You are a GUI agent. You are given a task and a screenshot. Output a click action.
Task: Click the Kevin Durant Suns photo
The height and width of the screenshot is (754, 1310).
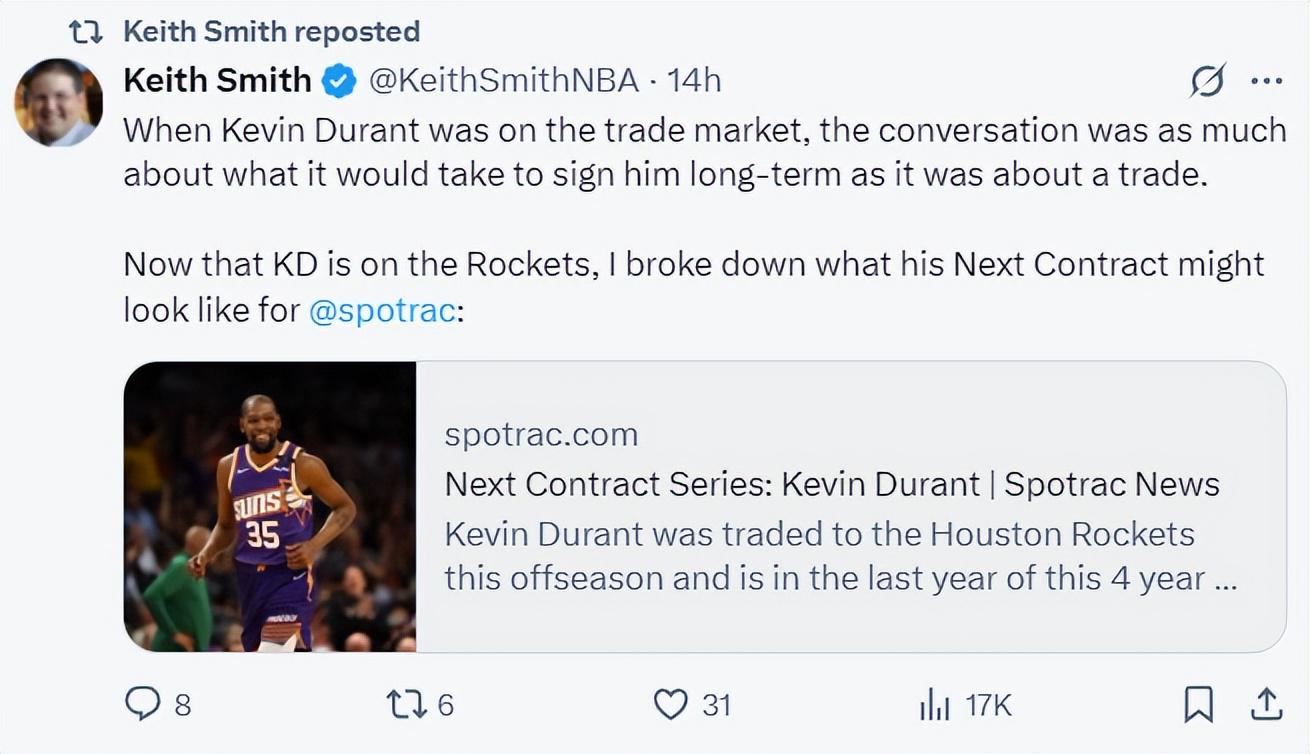coord(270,507)
